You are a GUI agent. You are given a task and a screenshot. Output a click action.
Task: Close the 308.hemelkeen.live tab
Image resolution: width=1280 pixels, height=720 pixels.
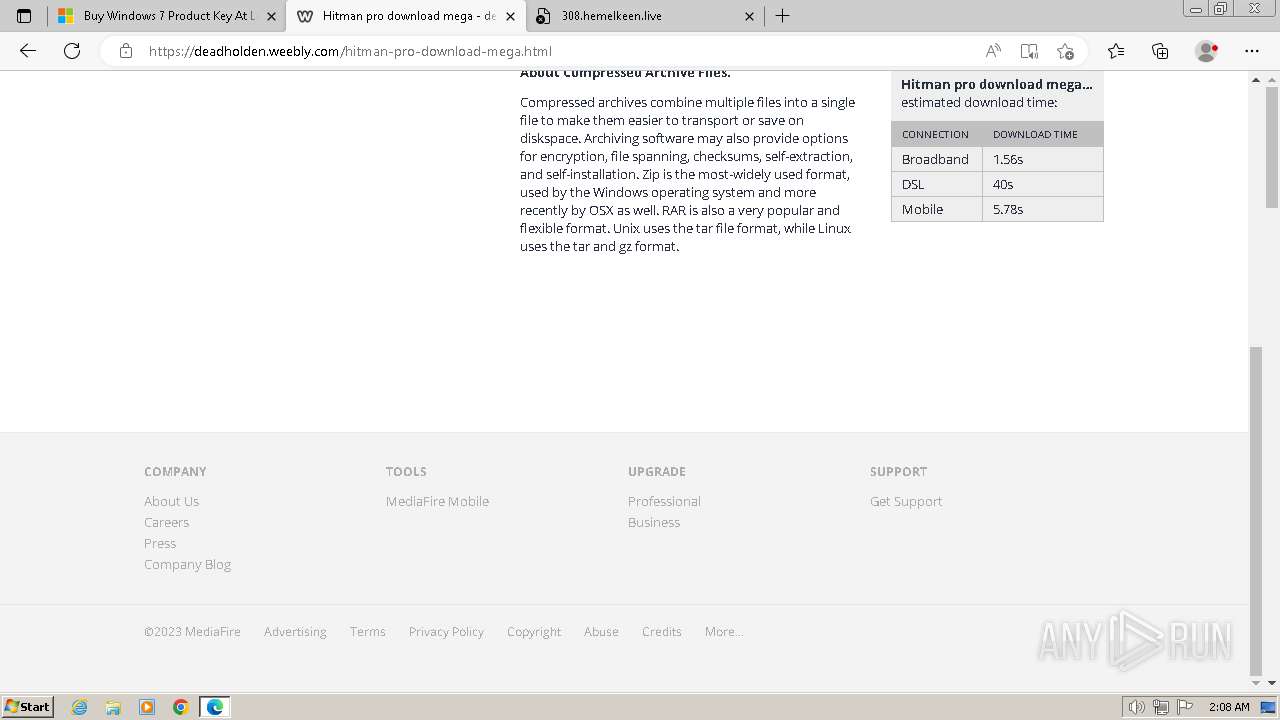(750, 16)
